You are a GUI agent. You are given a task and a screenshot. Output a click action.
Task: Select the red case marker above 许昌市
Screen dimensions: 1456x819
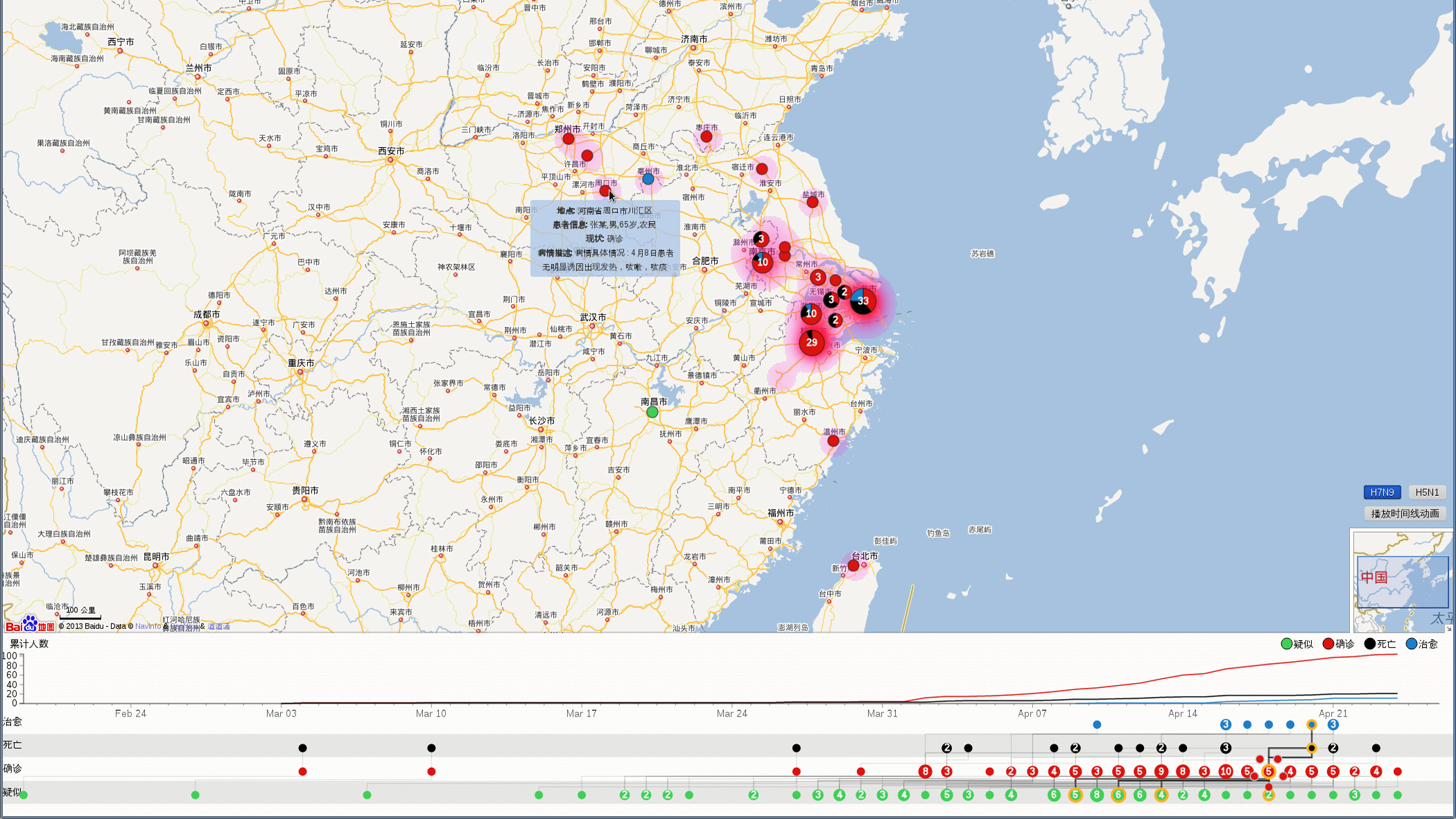pyautogui.click(x=587, y=155)
